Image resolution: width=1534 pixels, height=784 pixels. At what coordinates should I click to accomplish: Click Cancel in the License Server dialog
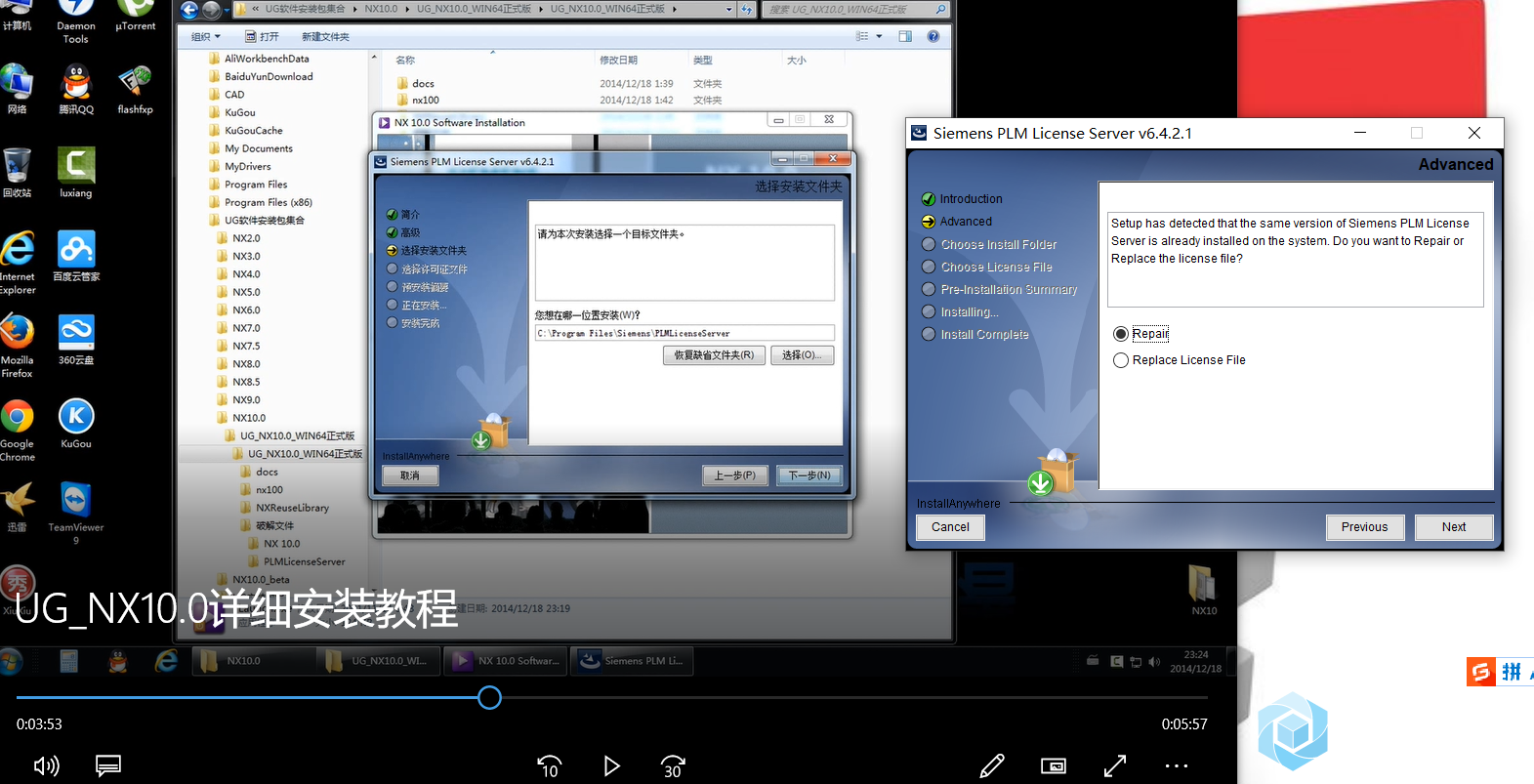(950, 527)
